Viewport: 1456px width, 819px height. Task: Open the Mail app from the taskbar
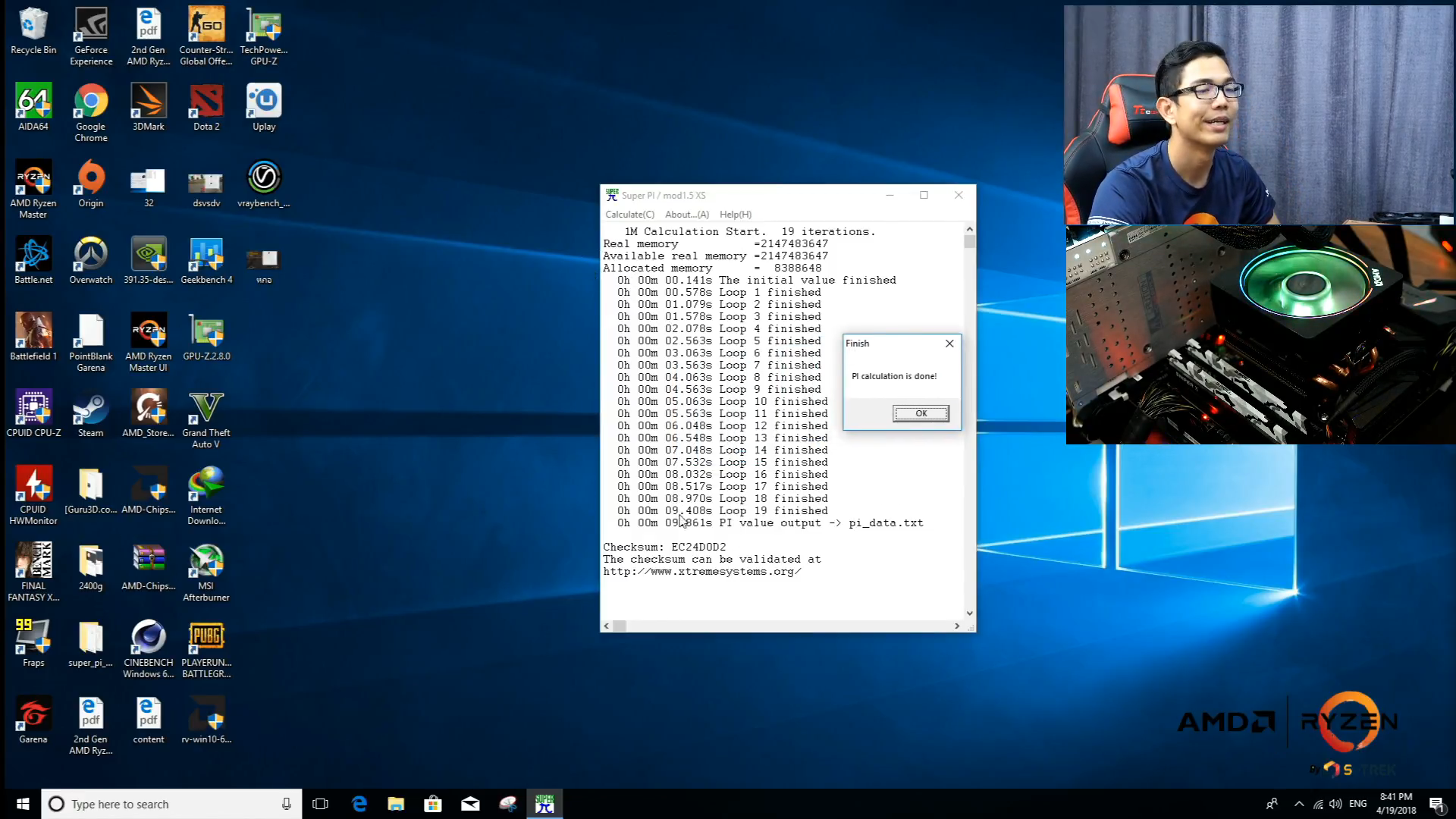pos(470,804)
